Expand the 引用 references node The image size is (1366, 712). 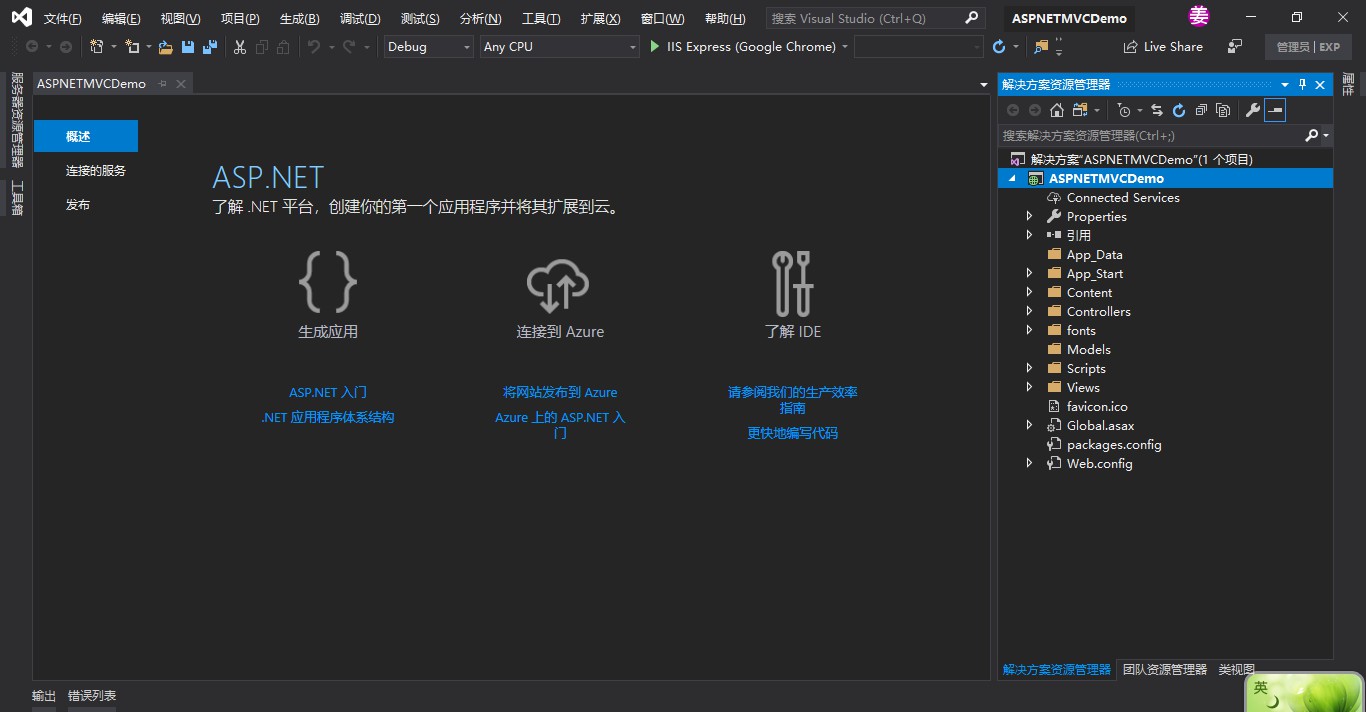coord(1030,235)
